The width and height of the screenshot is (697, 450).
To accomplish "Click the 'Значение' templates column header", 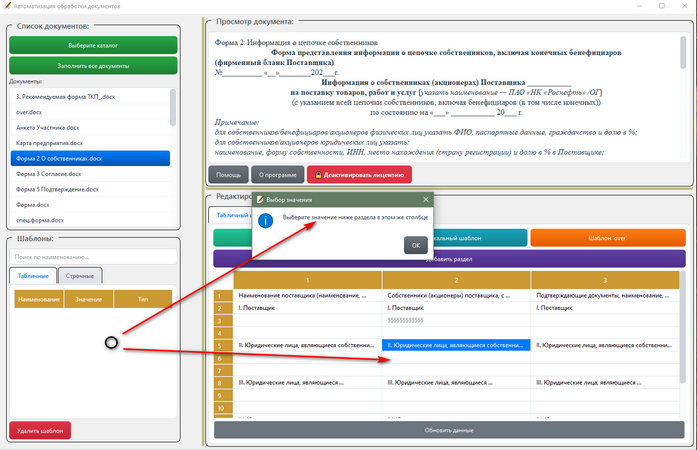I will coord(88,299).
